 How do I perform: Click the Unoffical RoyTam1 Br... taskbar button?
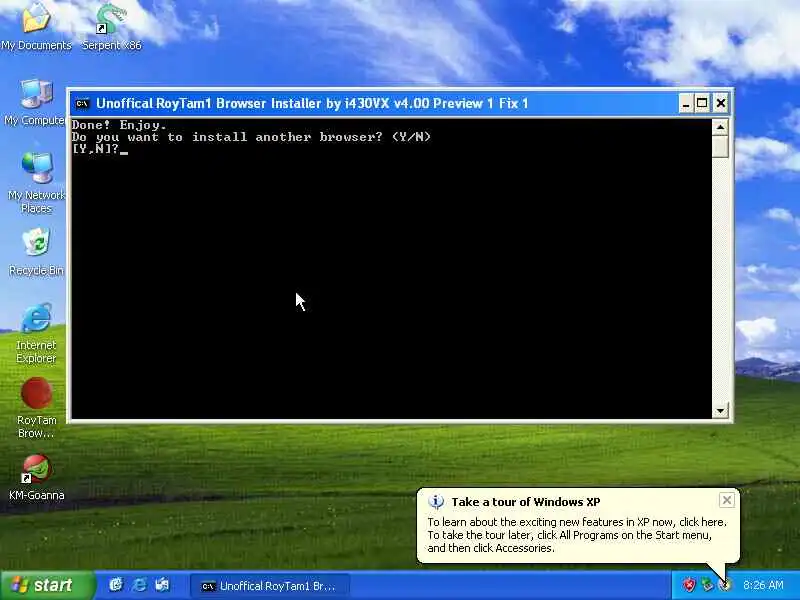pos(269,586)
